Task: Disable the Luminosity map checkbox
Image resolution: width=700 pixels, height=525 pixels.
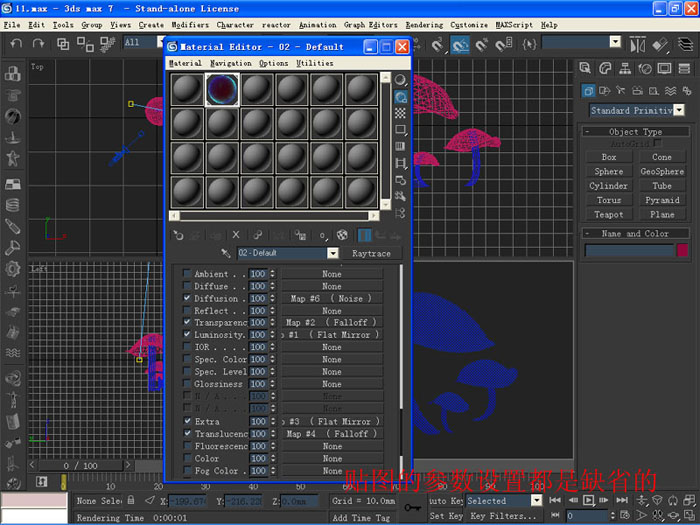Action: click(187, 334)
